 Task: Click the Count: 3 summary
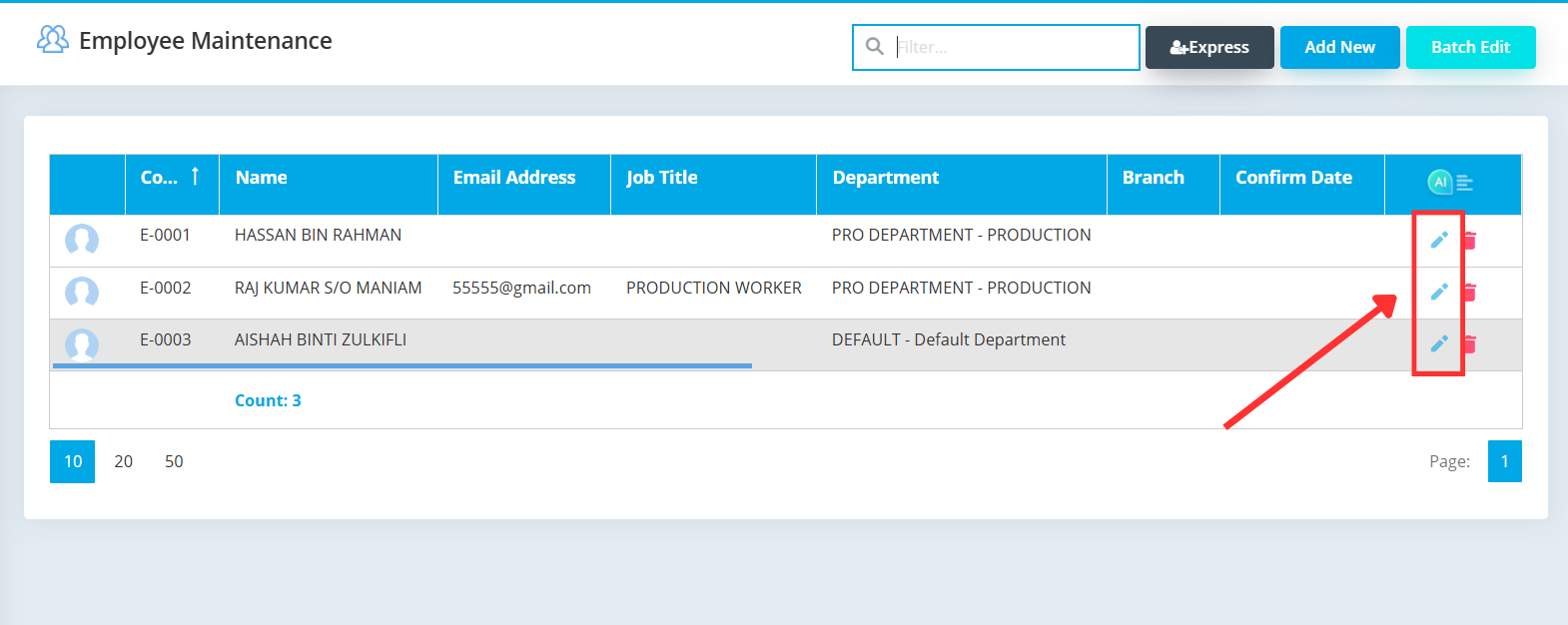coord(268,400)
